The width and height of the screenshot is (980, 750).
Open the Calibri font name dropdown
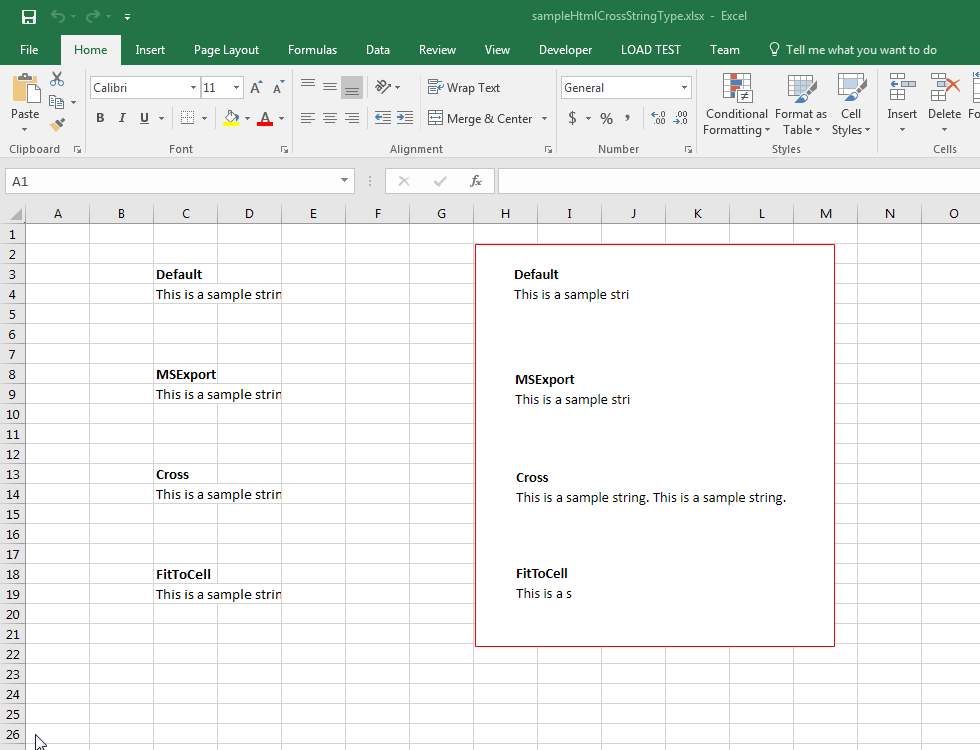pyautogui.click(x=193, y=88)
